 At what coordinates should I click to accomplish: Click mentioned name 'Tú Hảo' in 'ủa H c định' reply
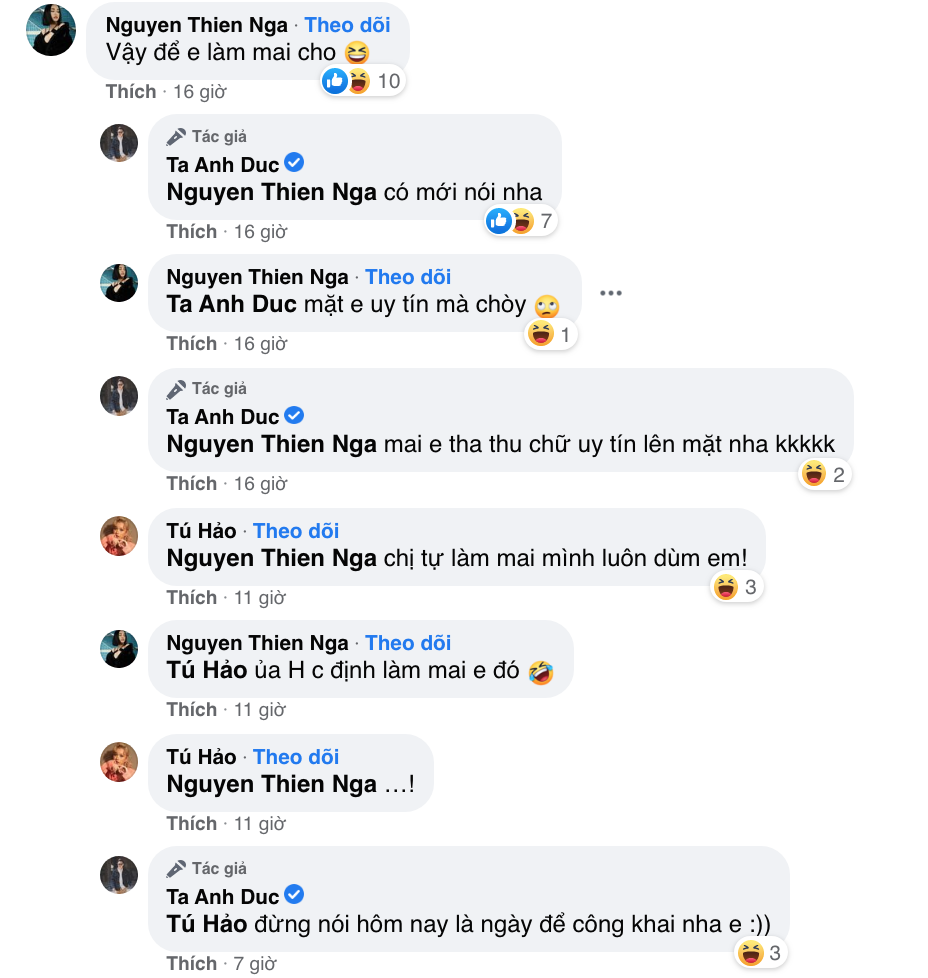pos(206,672)
